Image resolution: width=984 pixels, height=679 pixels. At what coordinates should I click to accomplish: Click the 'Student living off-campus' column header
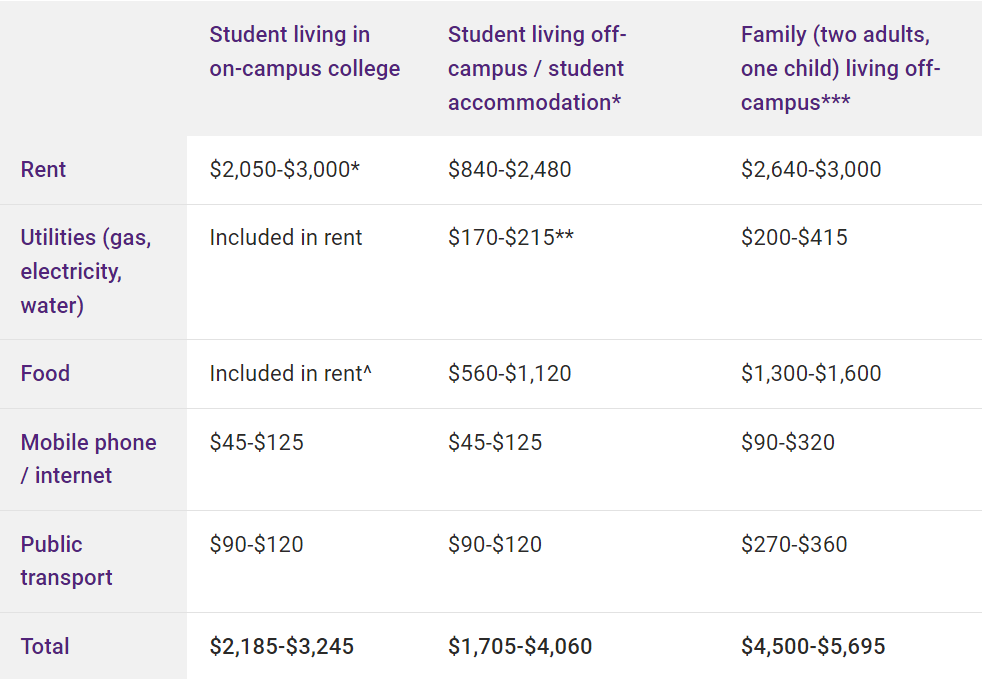(537, 68)
